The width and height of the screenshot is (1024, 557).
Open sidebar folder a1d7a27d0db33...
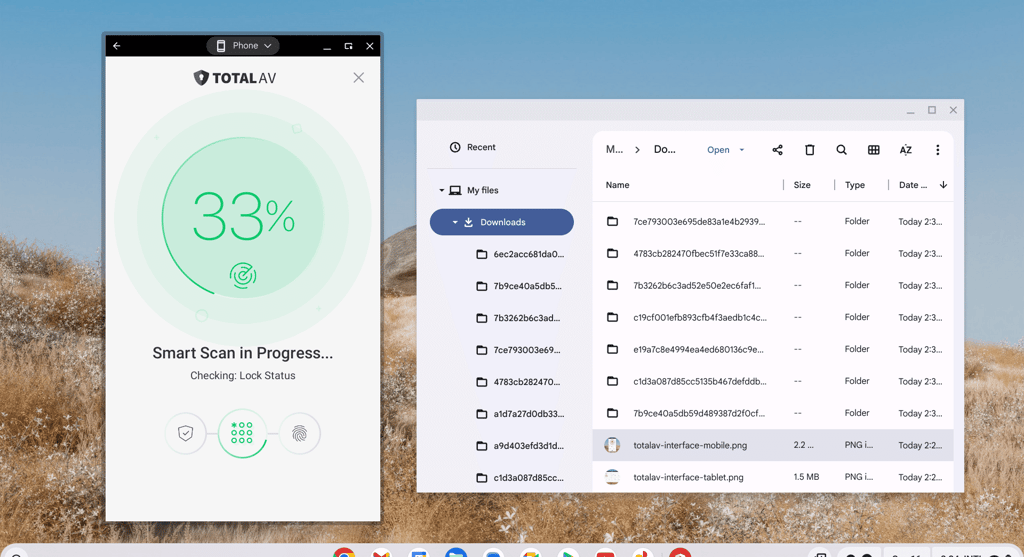(x=520, y=414)
